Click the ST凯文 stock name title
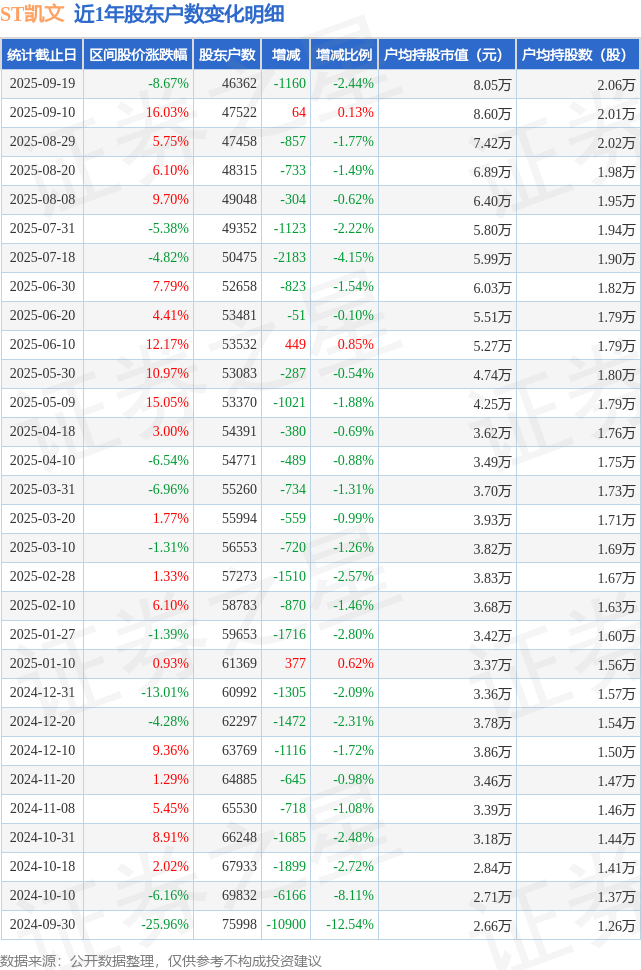 pos(33,14)
